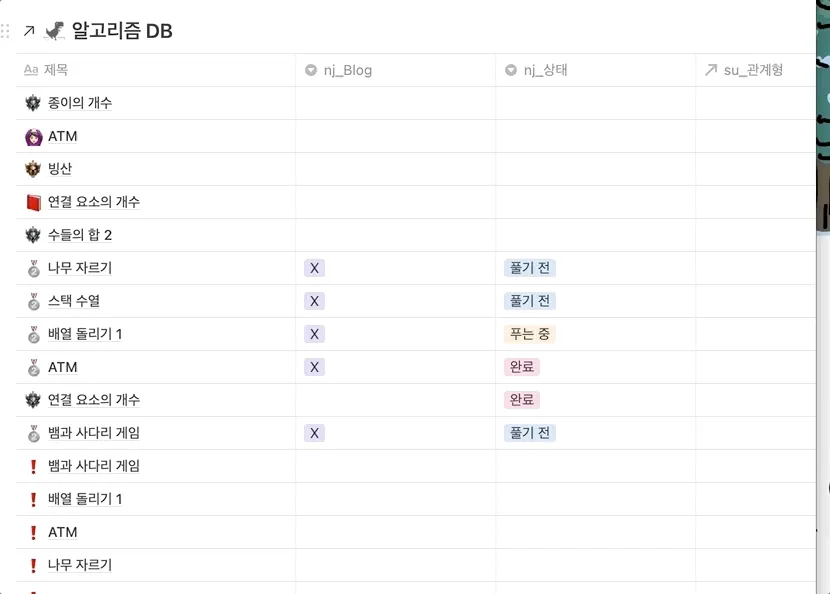Click the blue 풀기 전 tag in 스택 수열 row
The width and height of the screenshot is (830, 594).
pos(530,301)
